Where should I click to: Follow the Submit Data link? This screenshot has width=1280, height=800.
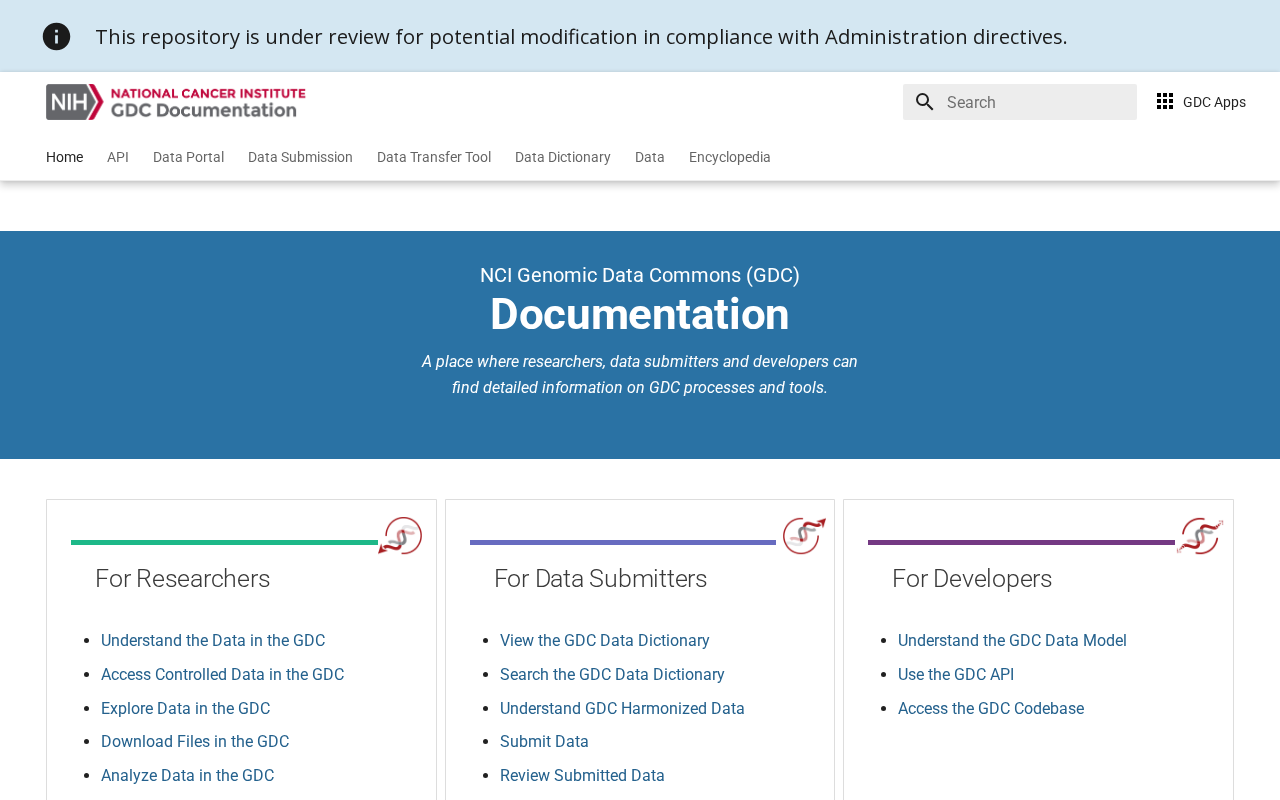[x=544, y=742]
